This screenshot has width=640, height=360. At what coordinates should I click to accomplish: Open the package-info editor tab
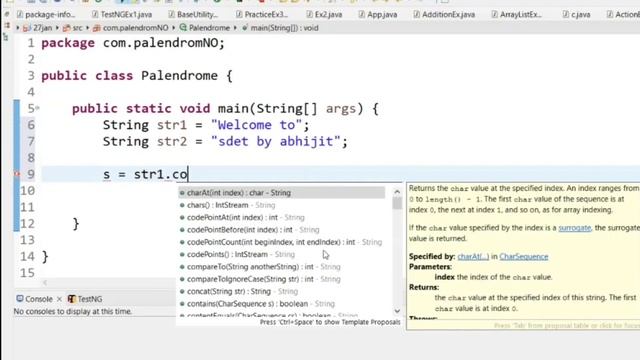(x=46, y=14)
